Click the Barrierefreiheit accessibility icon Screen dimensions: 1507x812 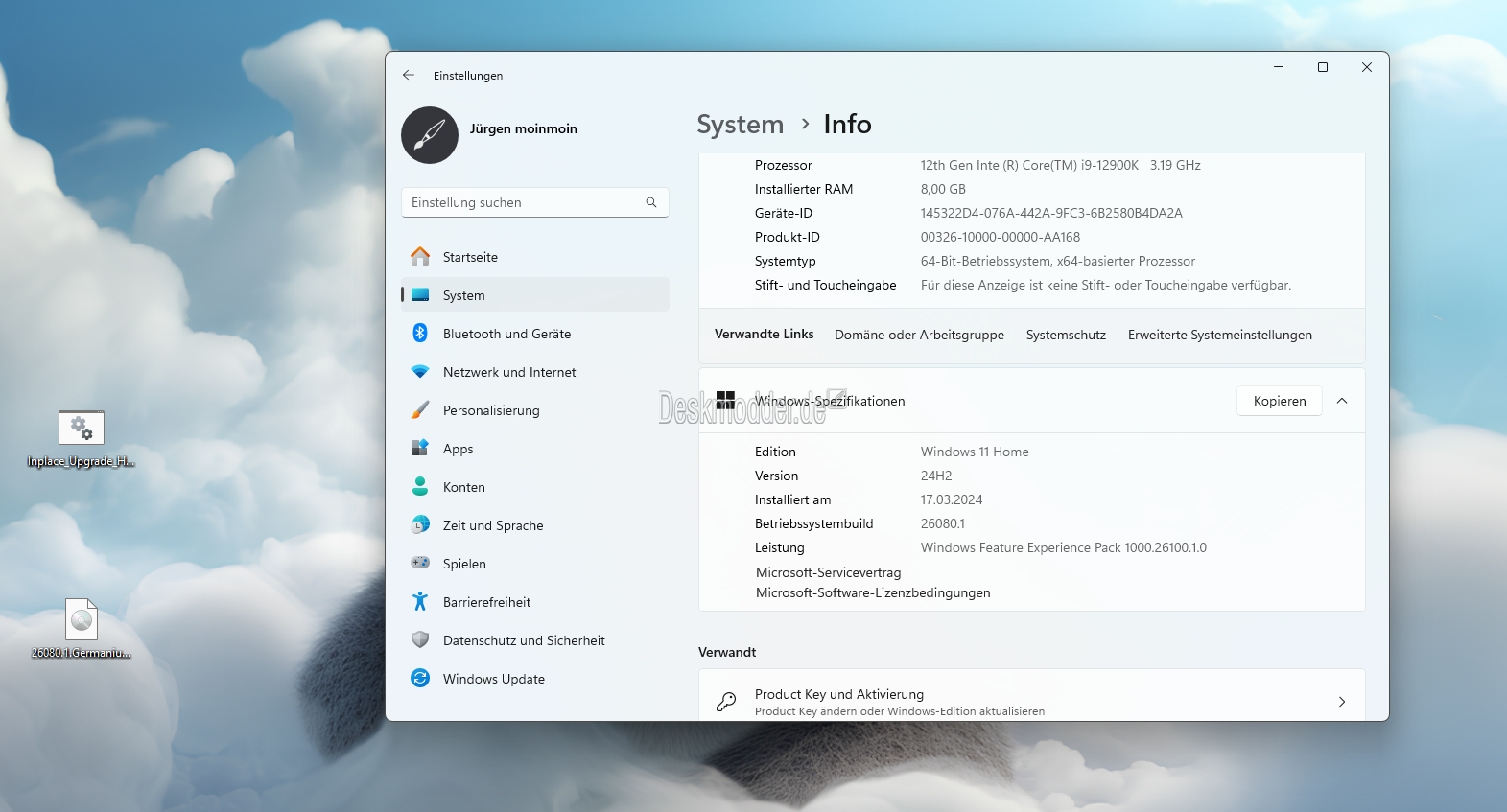(x=420, y=602)
